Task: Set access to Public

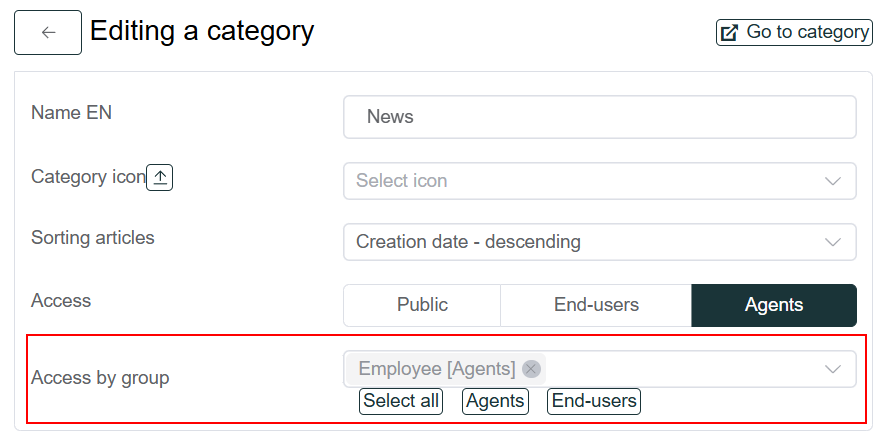Action: click(x=422, y=305)
